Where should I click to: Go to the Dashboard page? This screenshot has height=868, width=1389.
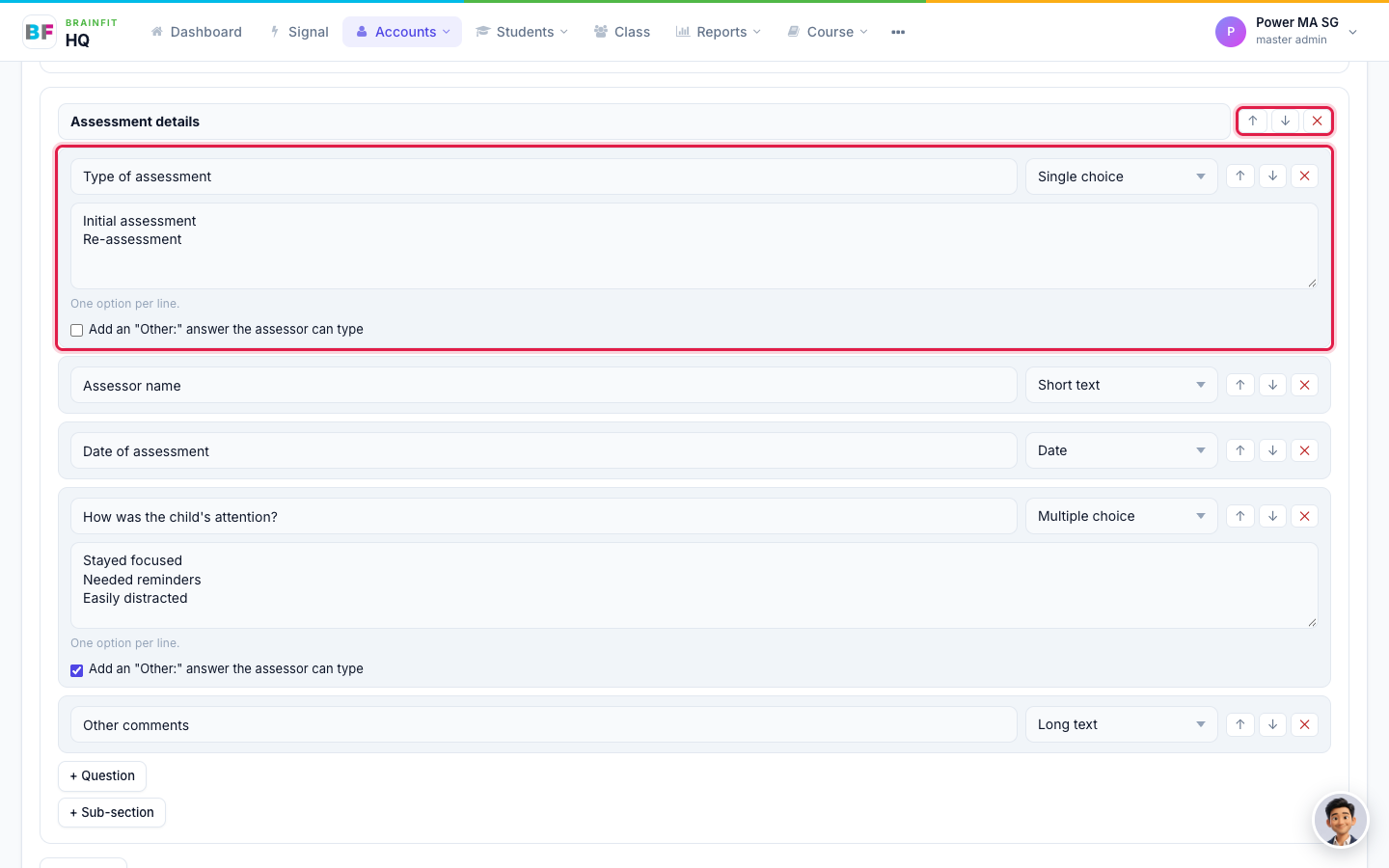click(196, 32)
